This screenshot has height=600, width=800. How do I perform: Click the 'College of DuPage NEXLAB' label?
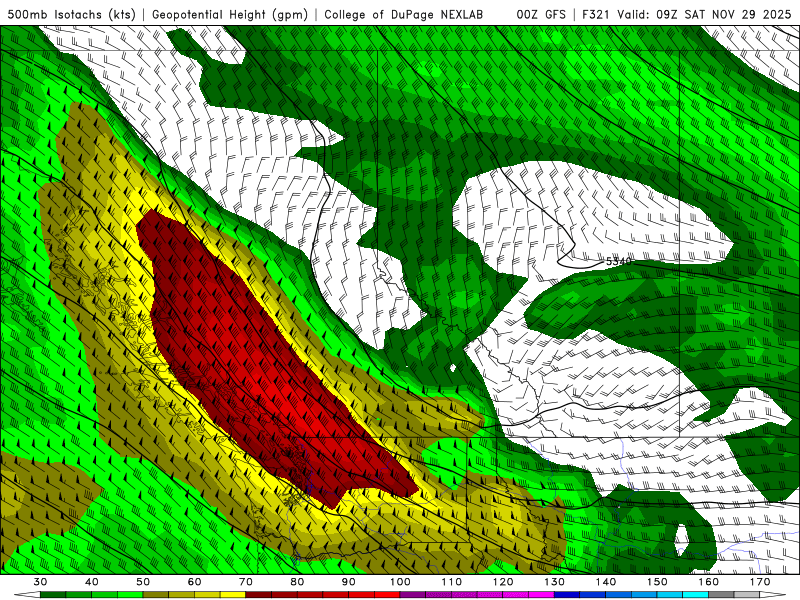403,14
